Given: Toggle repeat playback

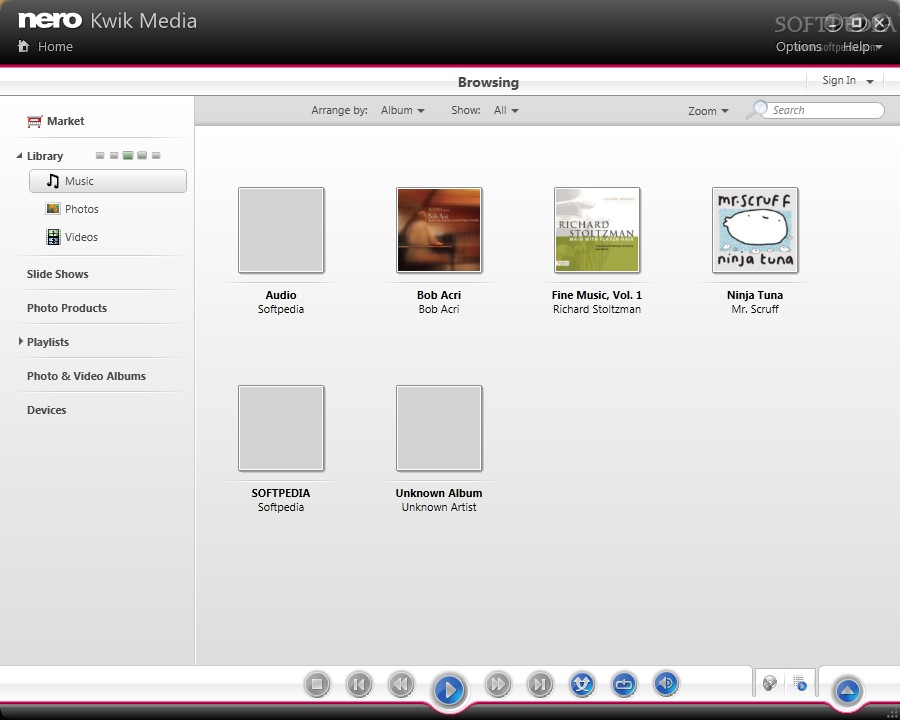Looking at the screenshot, I should tap(624, 683).
